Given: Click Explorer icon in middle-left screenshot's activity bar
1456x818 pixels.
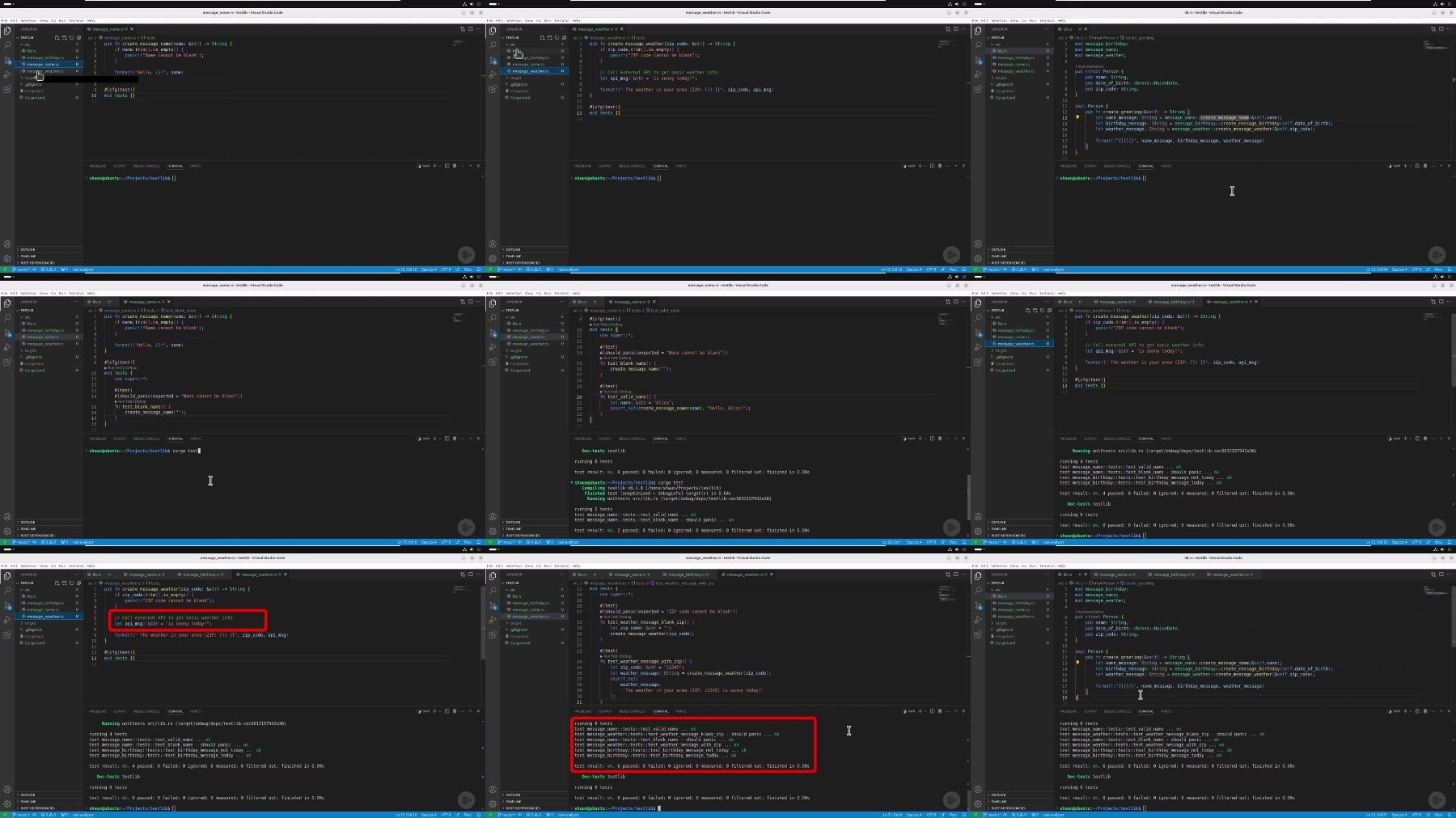Looking at the screenshot, I should (7, 303).
